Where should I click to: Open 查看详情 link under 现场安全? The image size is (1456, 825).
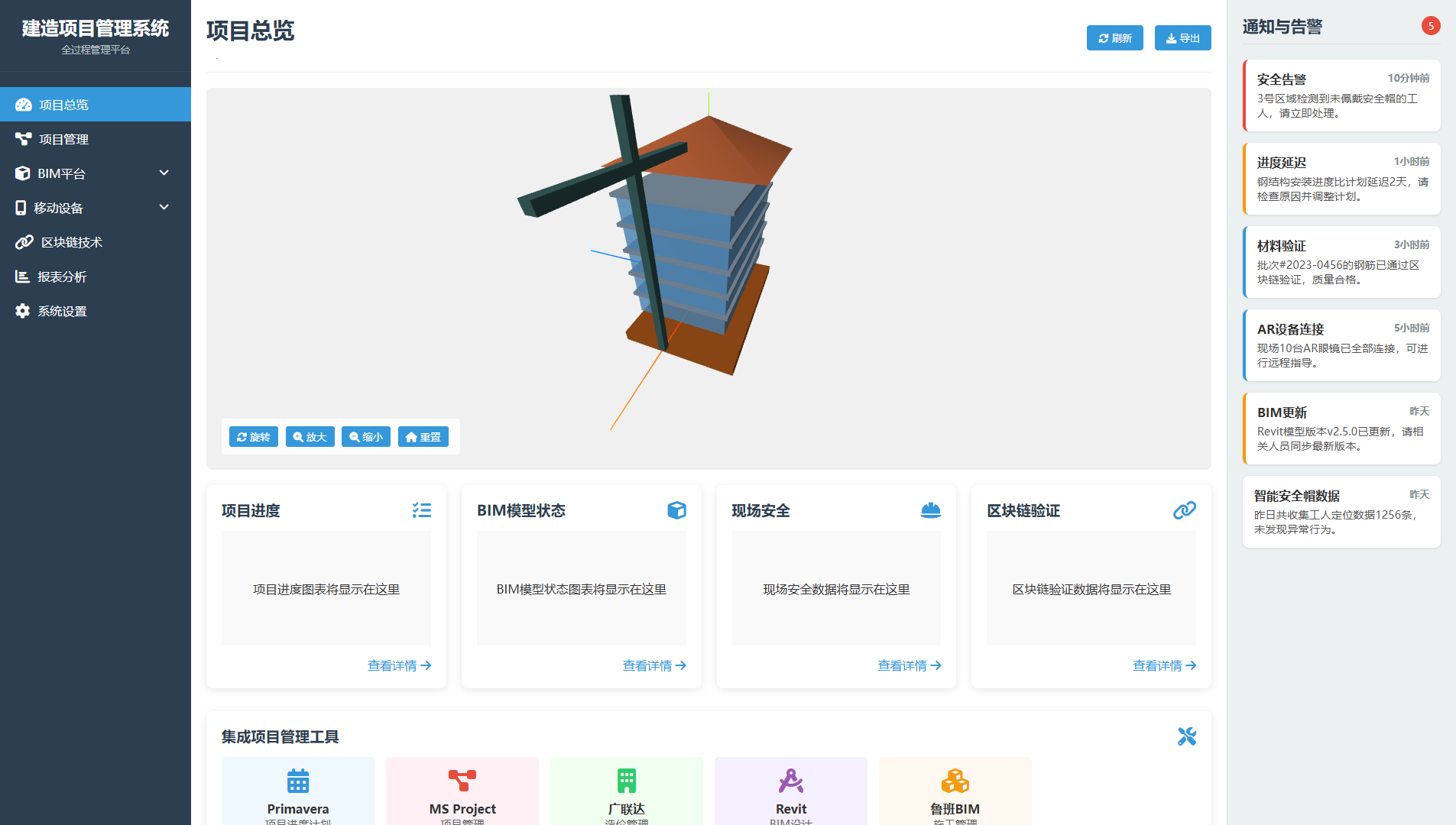click(x=909, y=665)
